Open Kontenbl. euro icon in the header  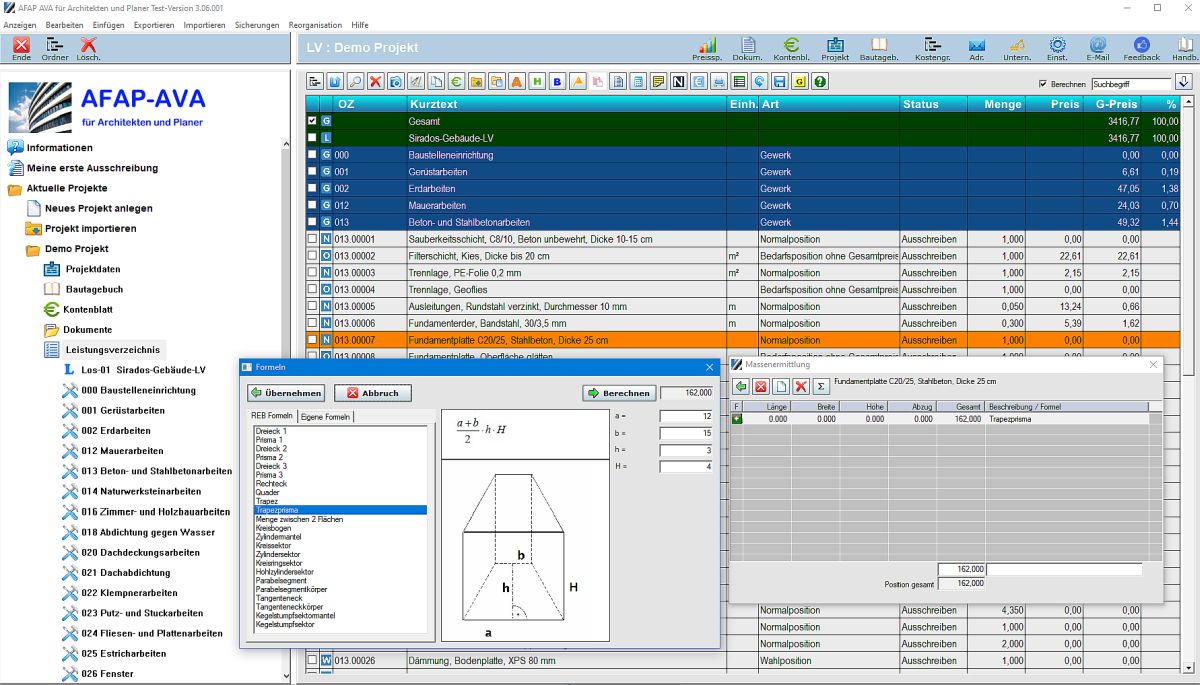(x=791, y=49)
